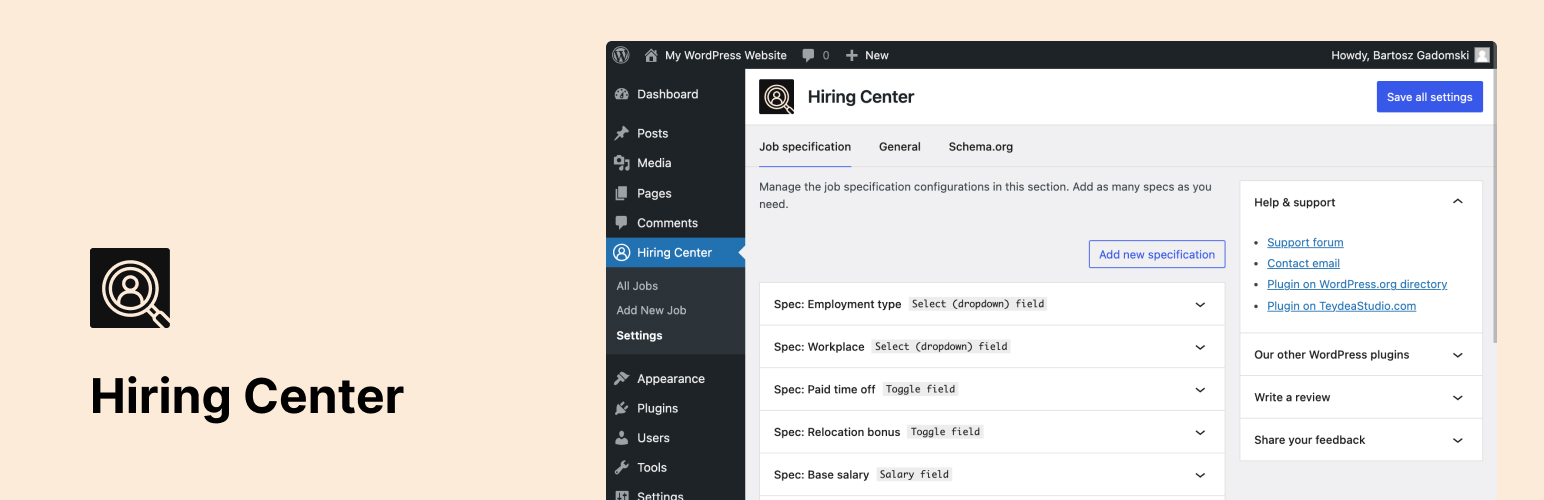Click the Media icon in sidebar
The width and height of the screenshot is (1544, 500).
pyautogui.click(x=622, y=163)
